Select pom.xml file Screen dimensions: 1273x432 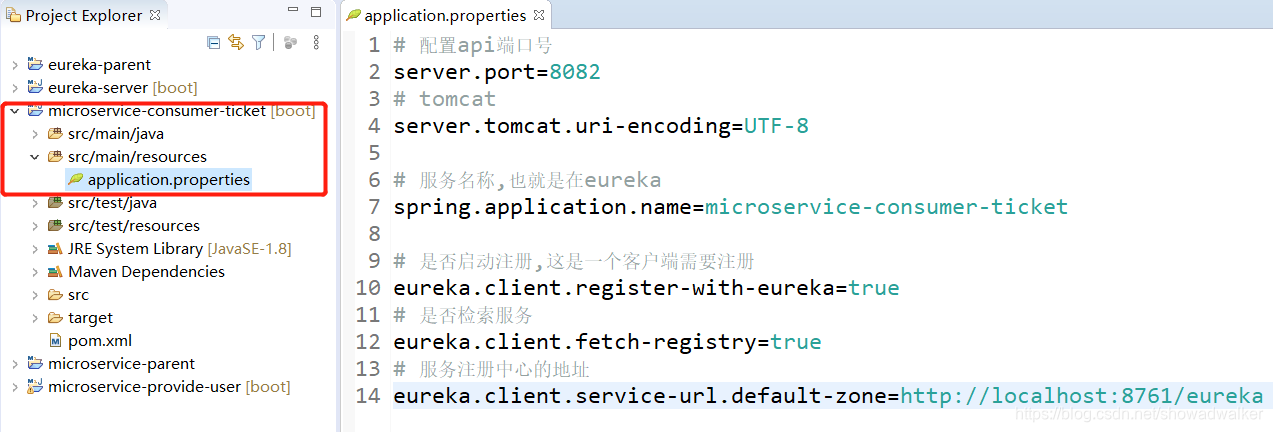[x=100, y=341]
